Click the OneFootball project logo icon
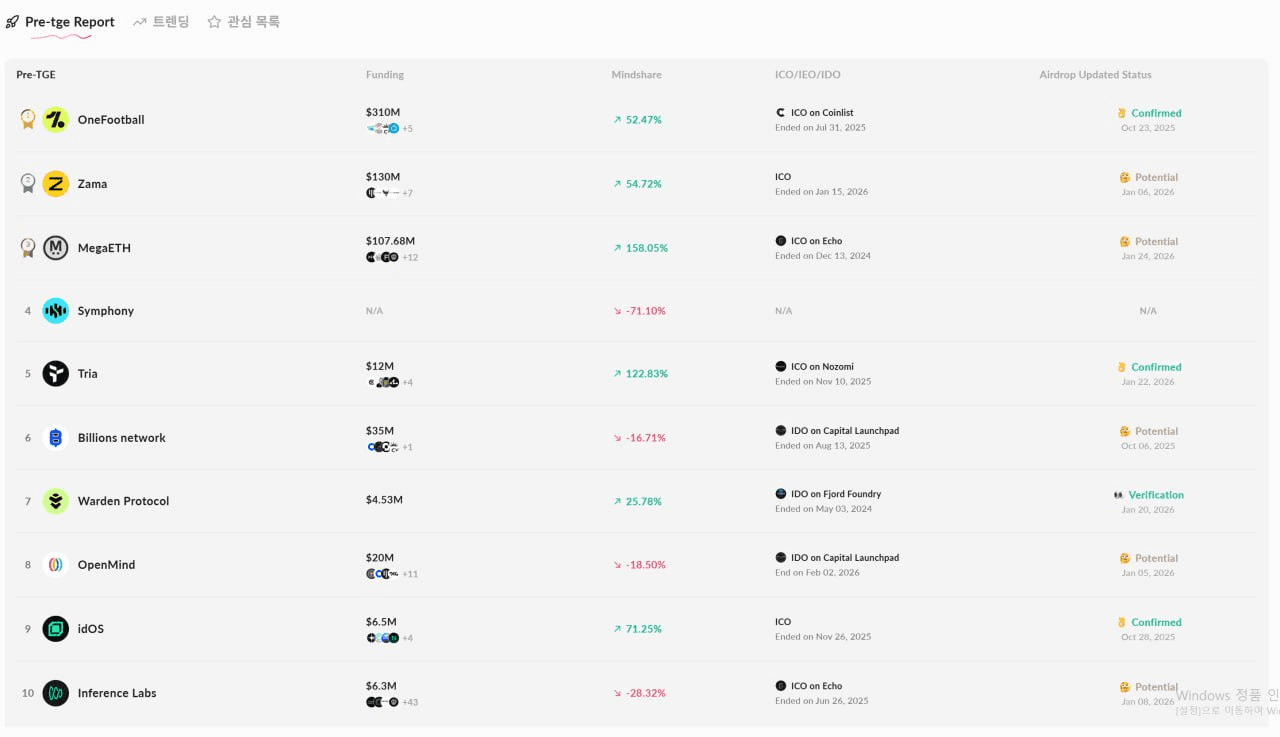The height and width of the screenshot is (737, 1280). pyautogui.click(x=55, y=120)
